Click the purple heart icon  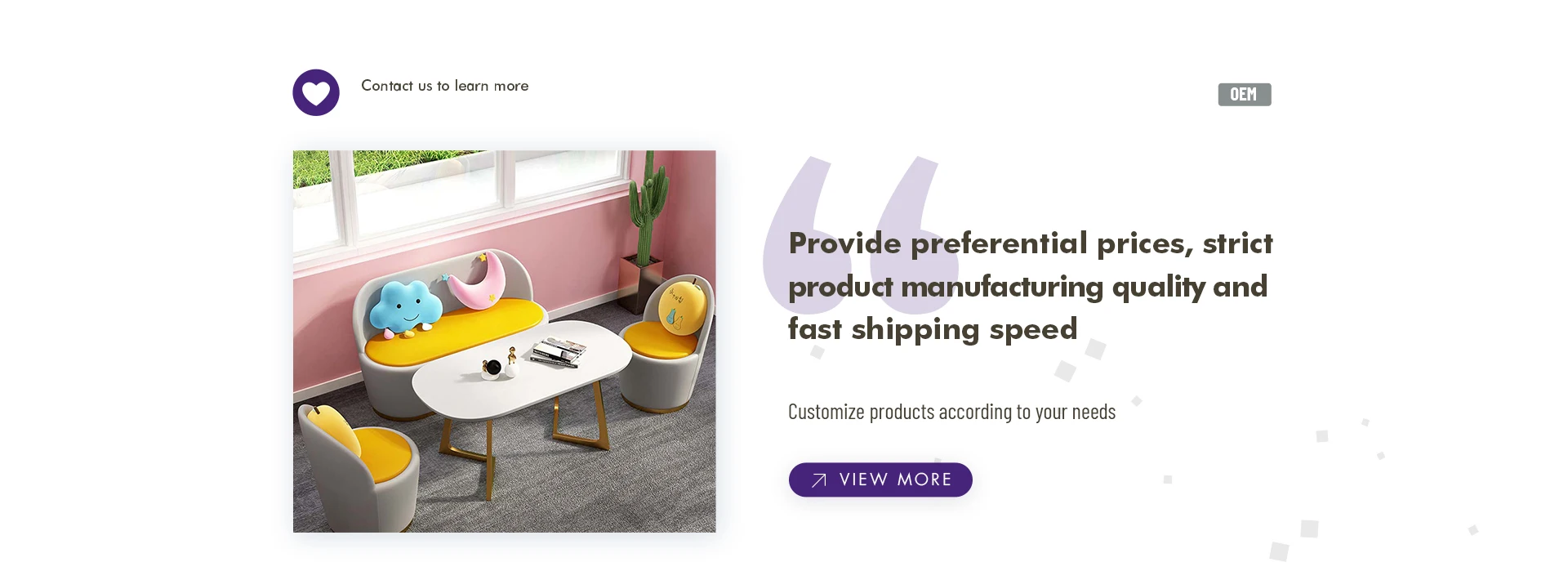[316, 92]
